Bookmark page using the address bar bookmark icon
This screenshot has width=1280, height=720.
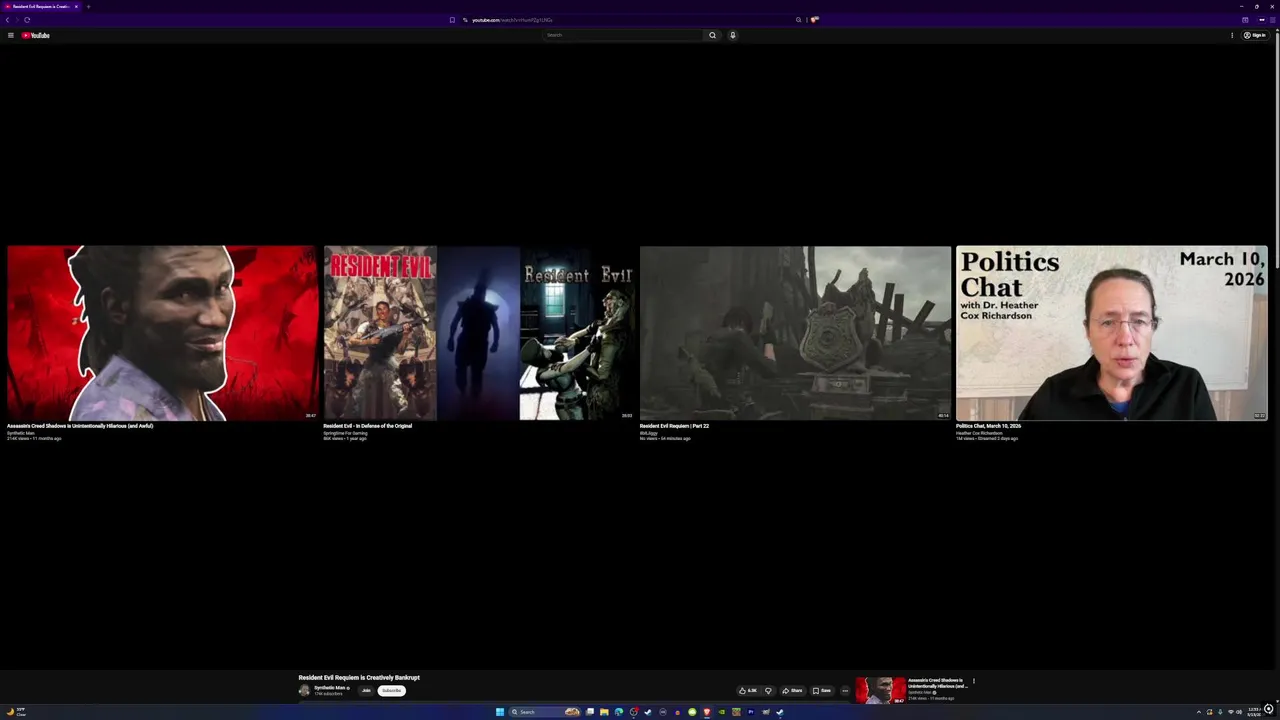point(452,20)
